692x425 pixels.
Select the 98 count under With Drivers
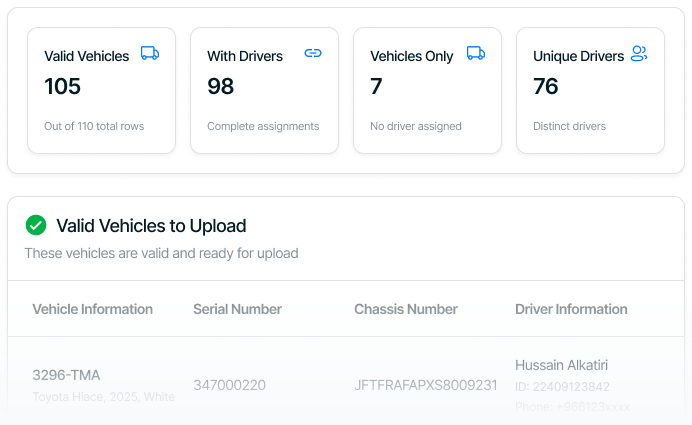[x=220, y=87]
